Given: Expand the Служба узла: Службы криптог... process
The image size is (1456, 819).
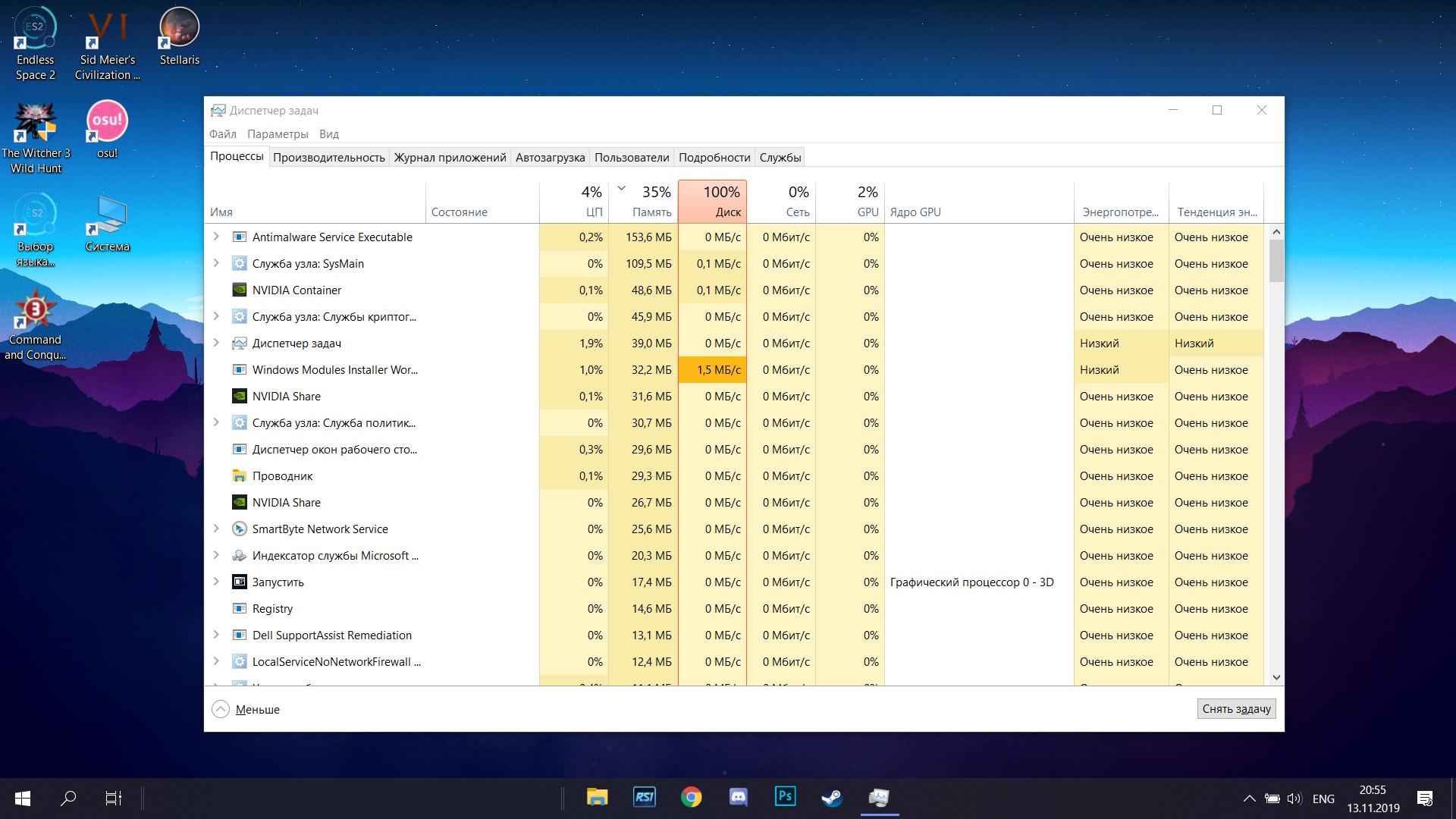Looking at the screenshot, I should tap(217, 316).
